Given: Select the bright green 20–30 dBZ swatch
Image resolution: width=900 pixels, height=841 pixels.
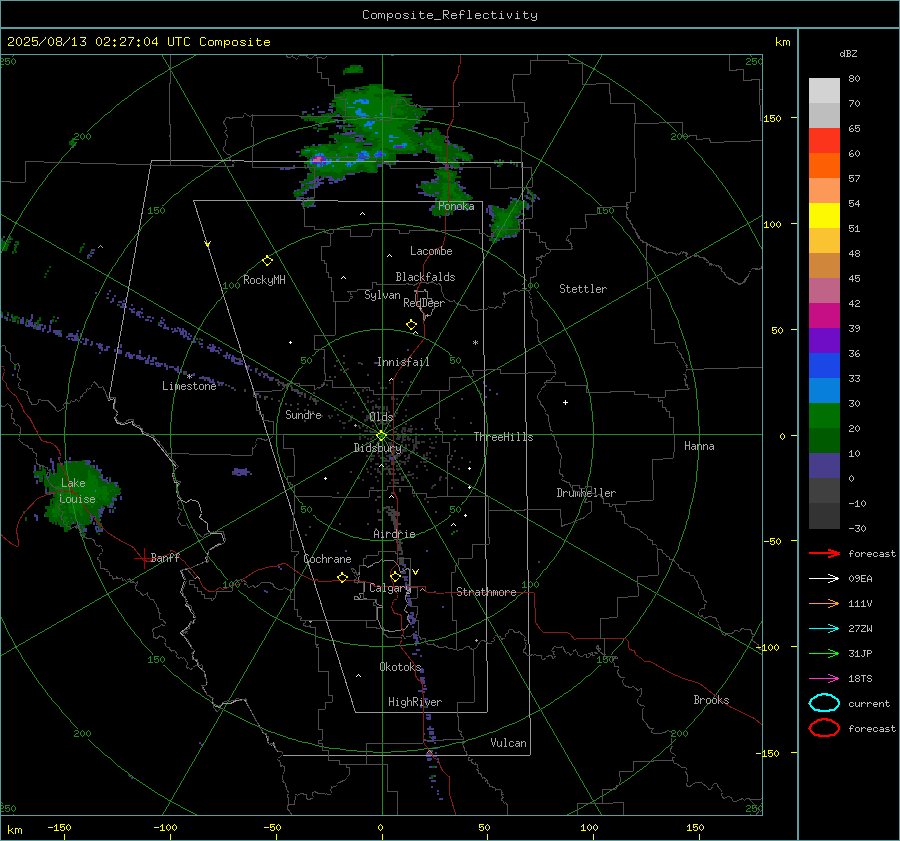Looking at the screenshot, I should coord(824,416).
